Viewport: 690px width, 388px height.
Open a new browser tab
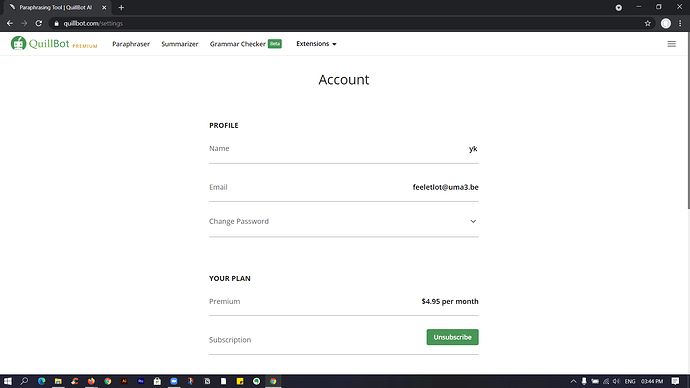121,7
